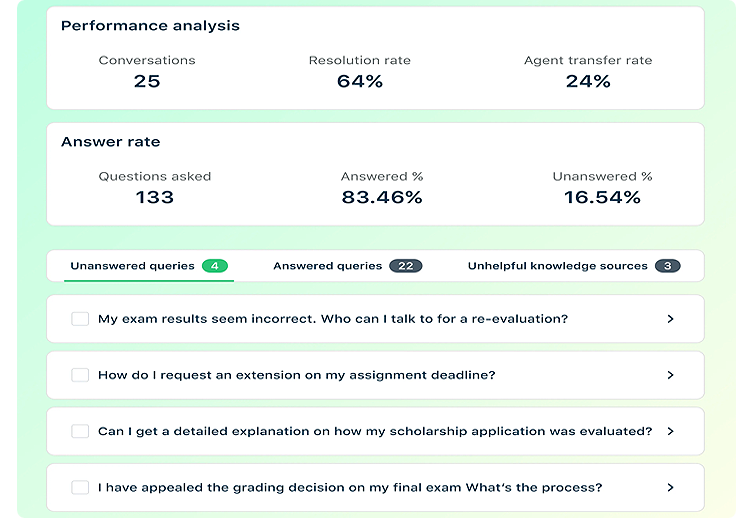Click the Answered queries badge showing 22

coord(406,266)
